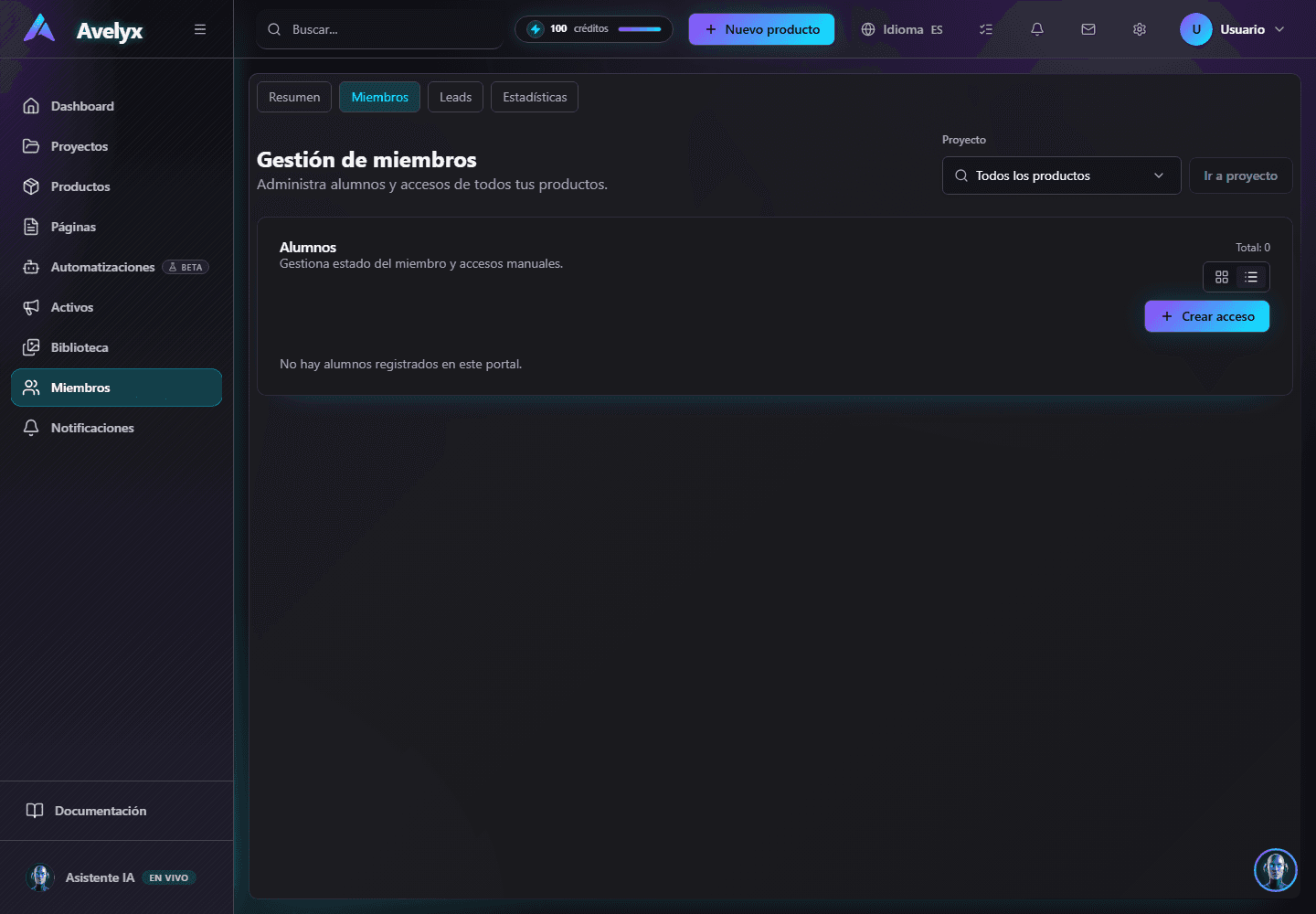Switch to the Estadísticas tab
The width and height of the screenshot is (1316, 914).
[x=535, y=97]
